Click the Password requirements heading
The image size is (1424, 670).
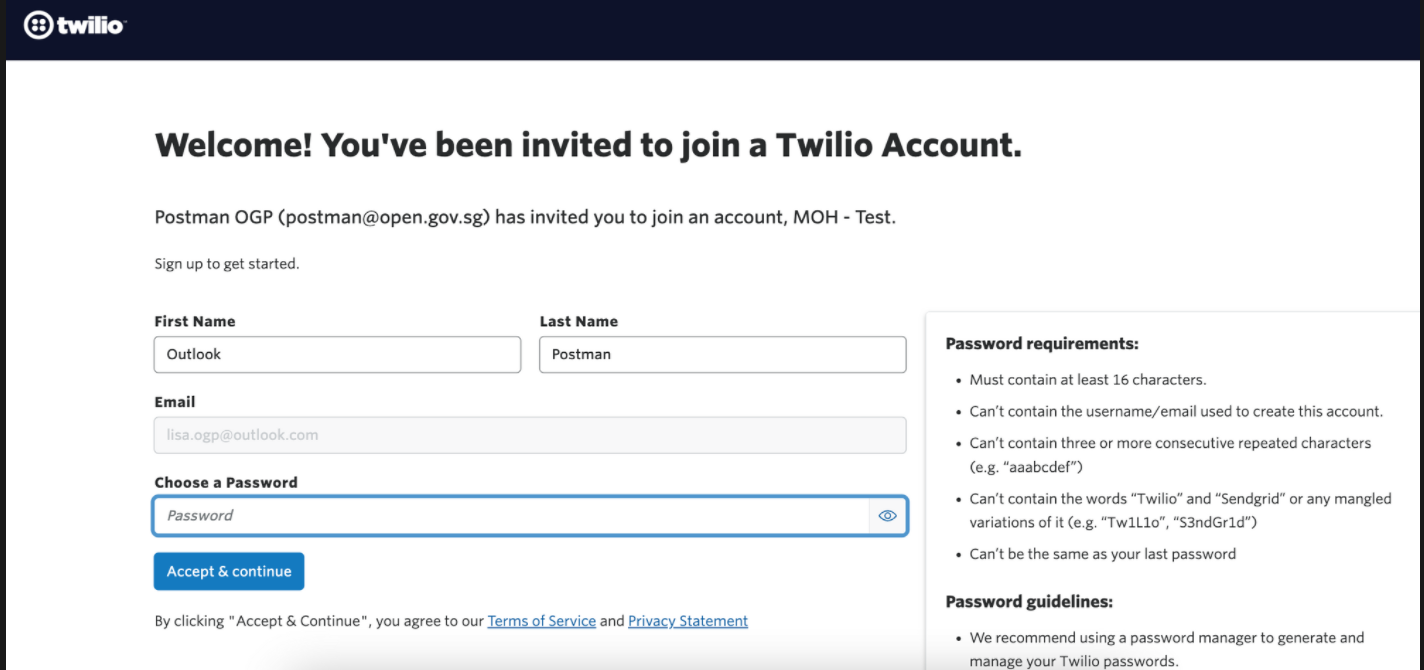coord(1042,344)
